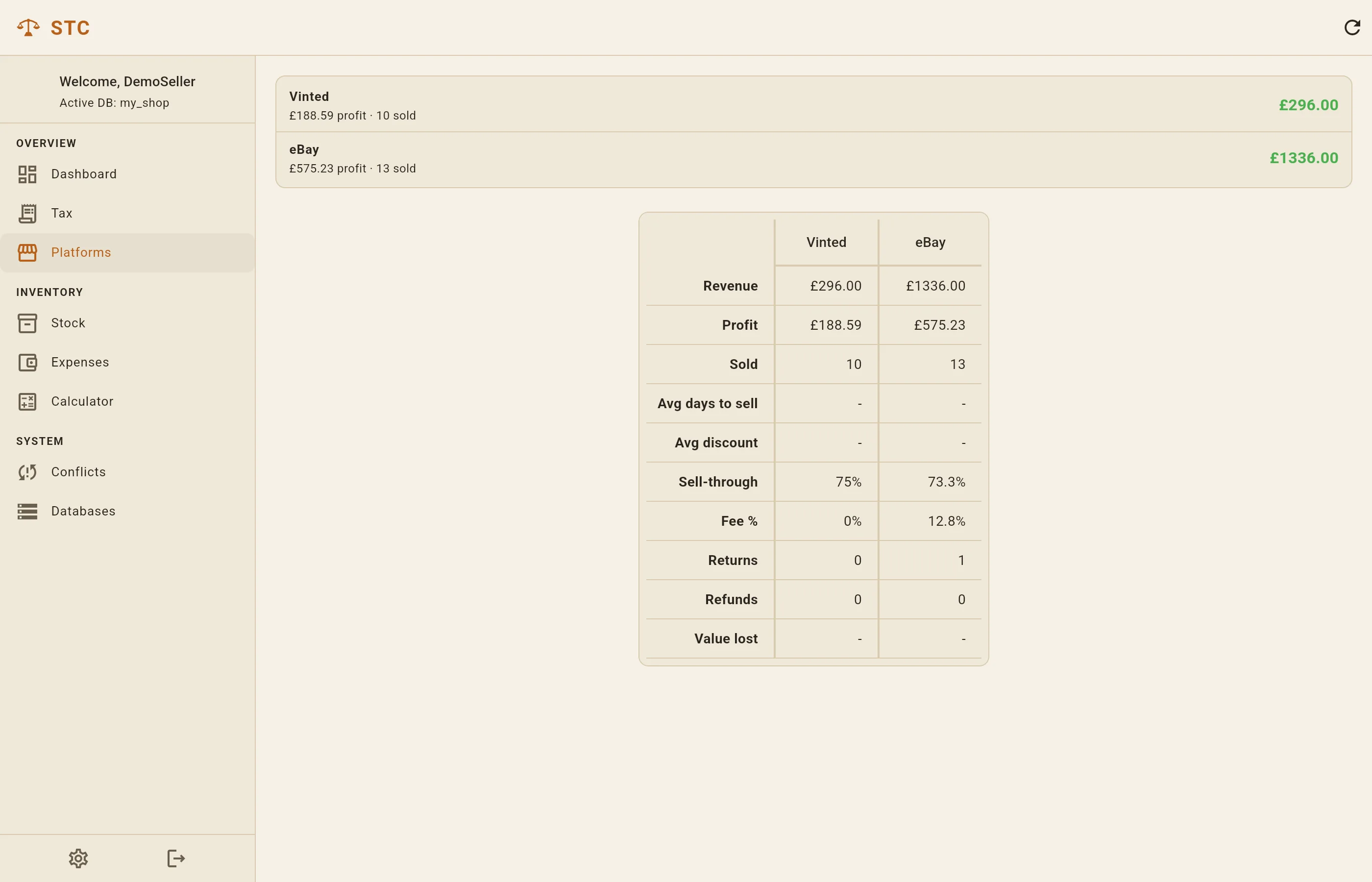Click the Tax receipt icon
Screen dimensions: 1372x882
click(x=27, y=213)
